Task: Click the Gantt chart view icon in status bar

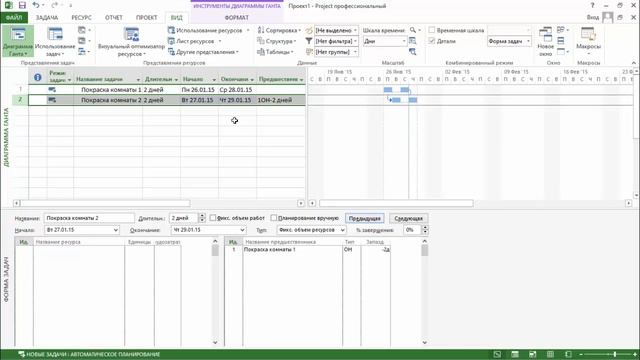Action: (497, 354)
